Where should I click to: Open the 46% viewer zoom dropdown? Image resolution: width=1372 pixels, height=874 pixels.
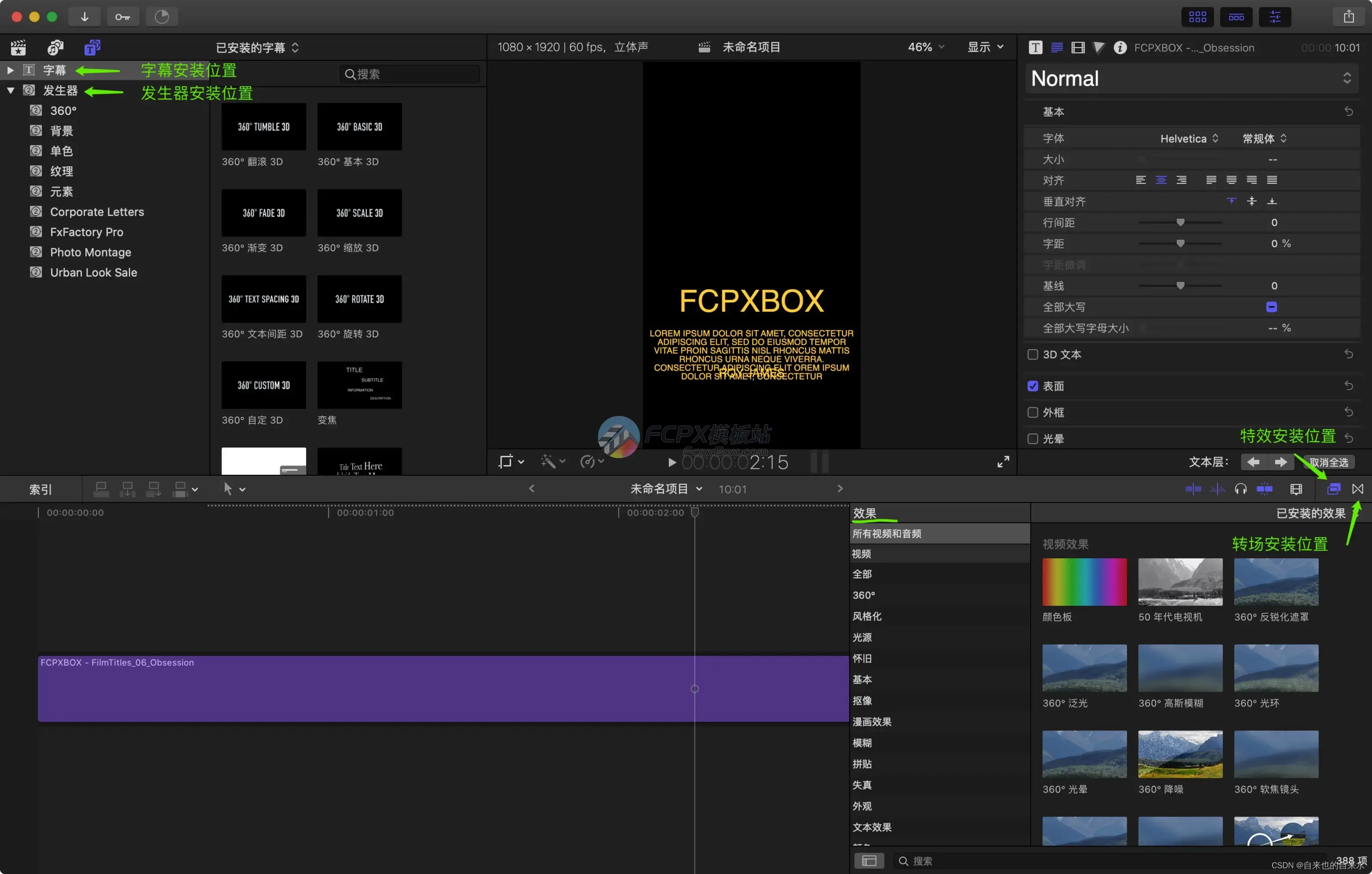[924, 47]
